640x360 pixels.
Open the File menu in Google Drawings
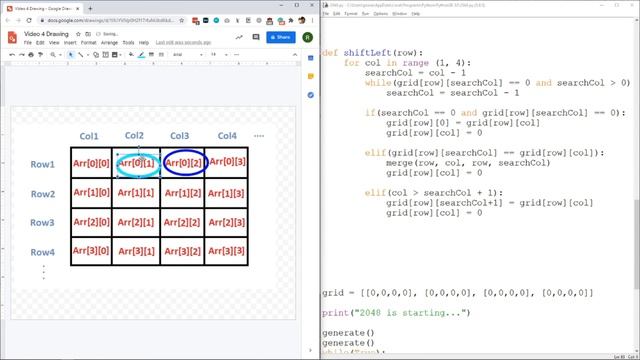[x=27, y=42]
